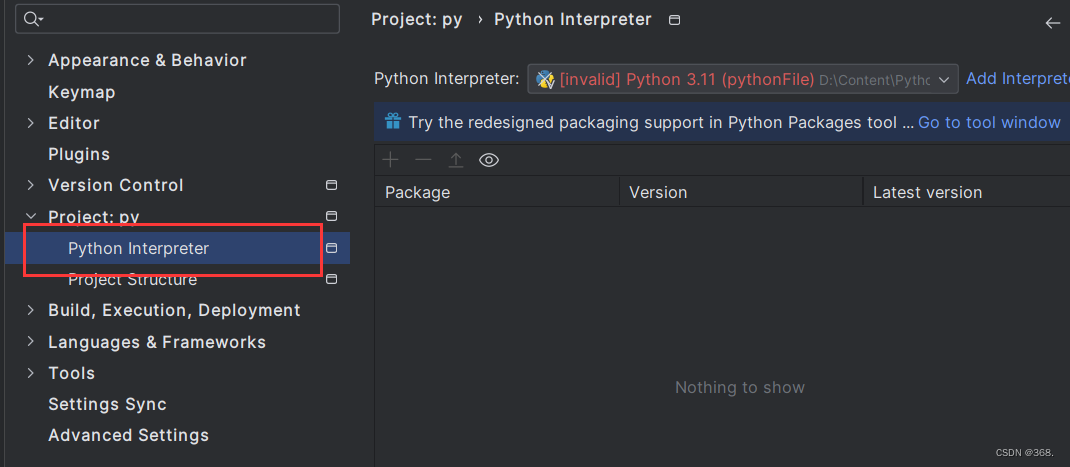This screenshot has height=467, width=1070.
Task: Expand the Editor settings section
Action: tap(31, 123)
